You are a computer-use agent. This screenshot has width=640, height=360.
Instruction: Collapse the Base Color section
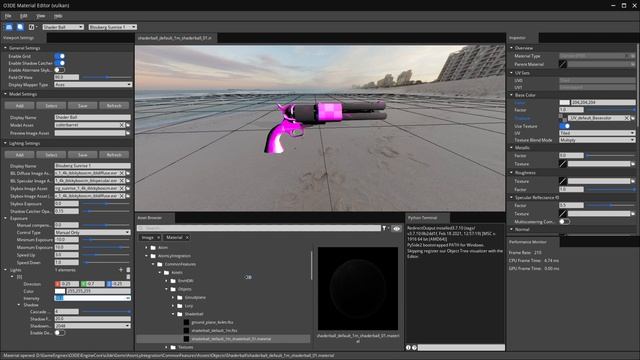tap(511, 95)
